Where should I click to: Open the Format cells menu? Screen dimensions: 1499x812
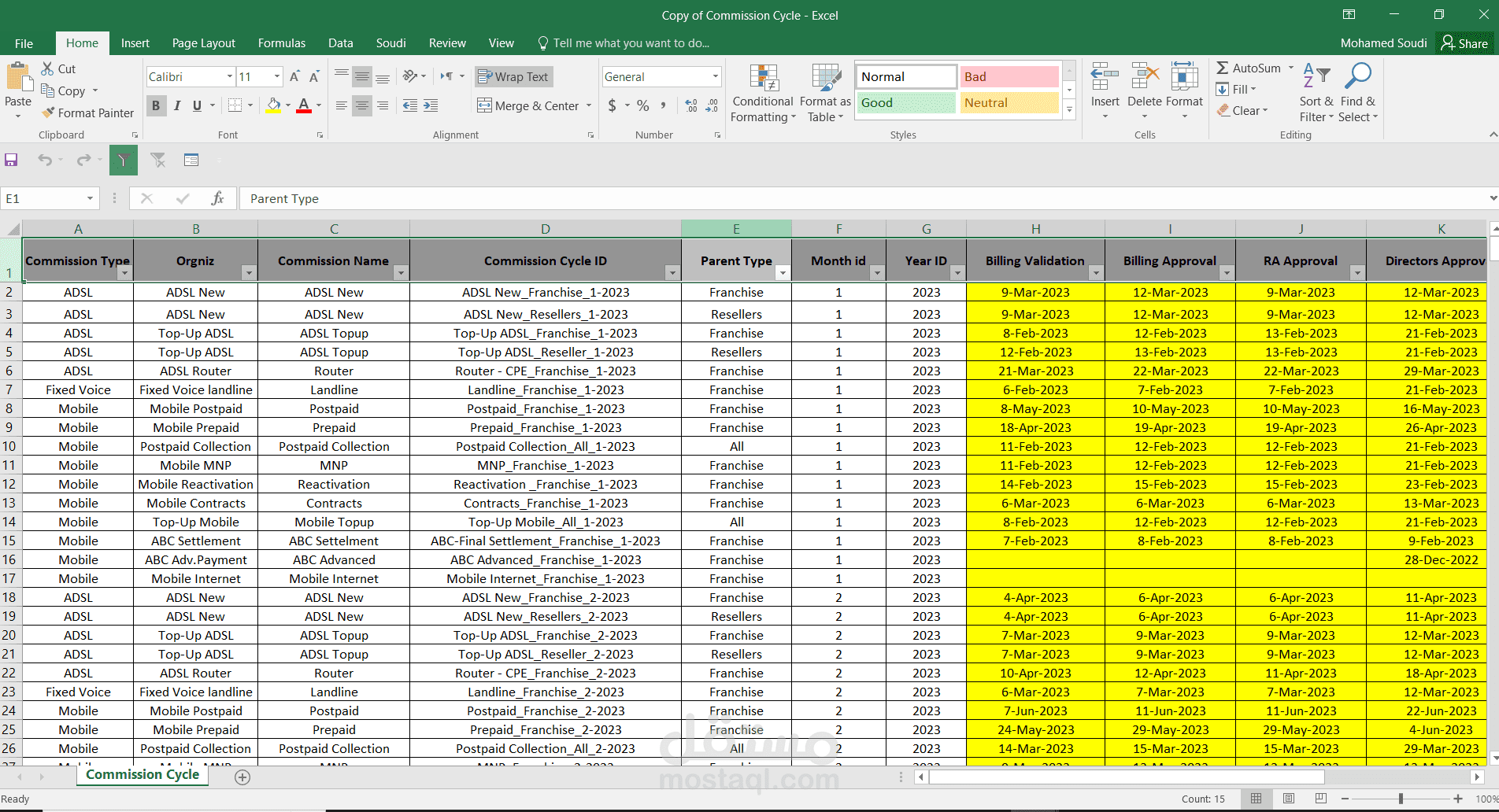click(x=1184, y=90)
